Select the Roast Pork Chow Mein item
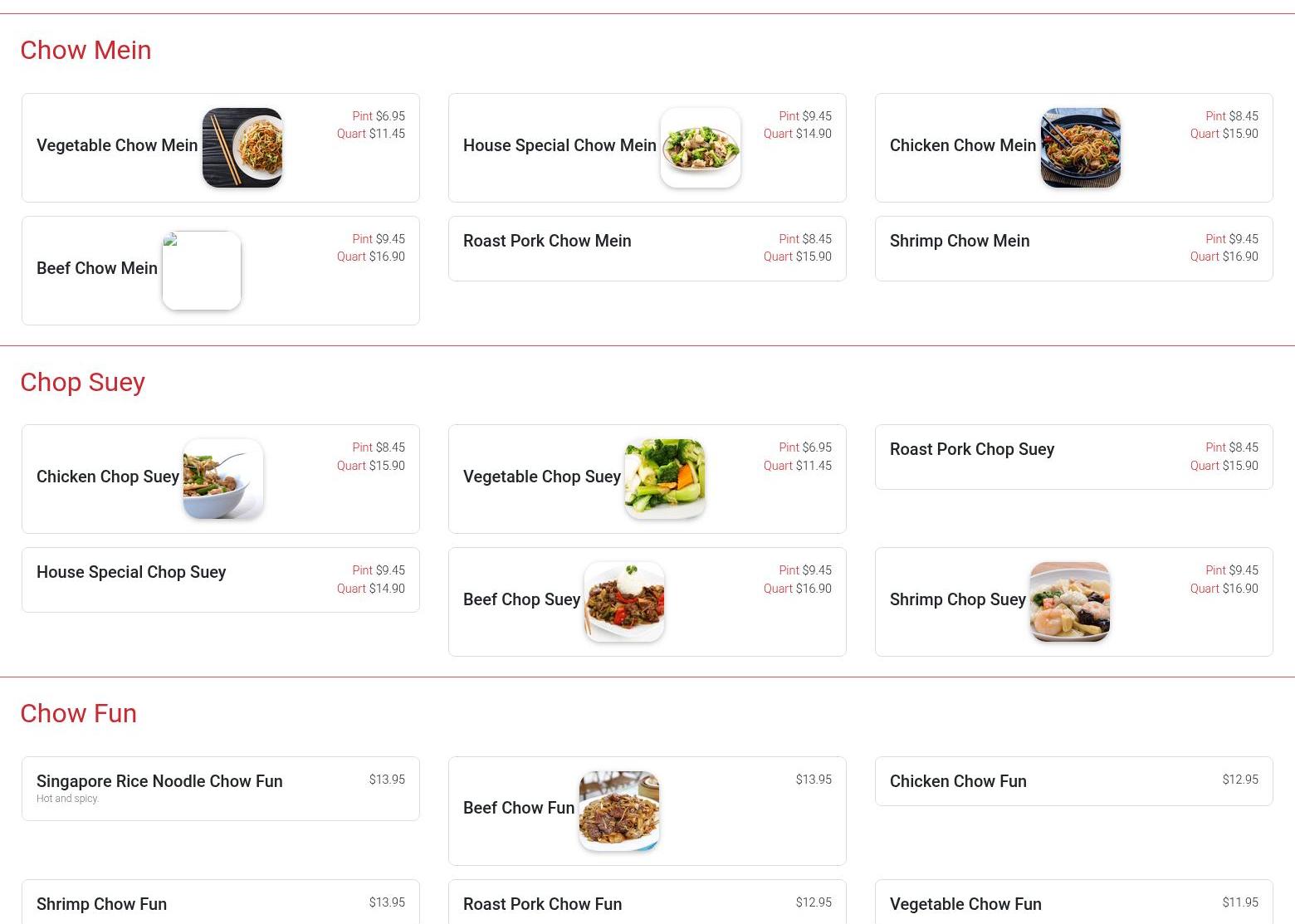This screenshot has height=924, width=1295. click(x=647, y=249)
